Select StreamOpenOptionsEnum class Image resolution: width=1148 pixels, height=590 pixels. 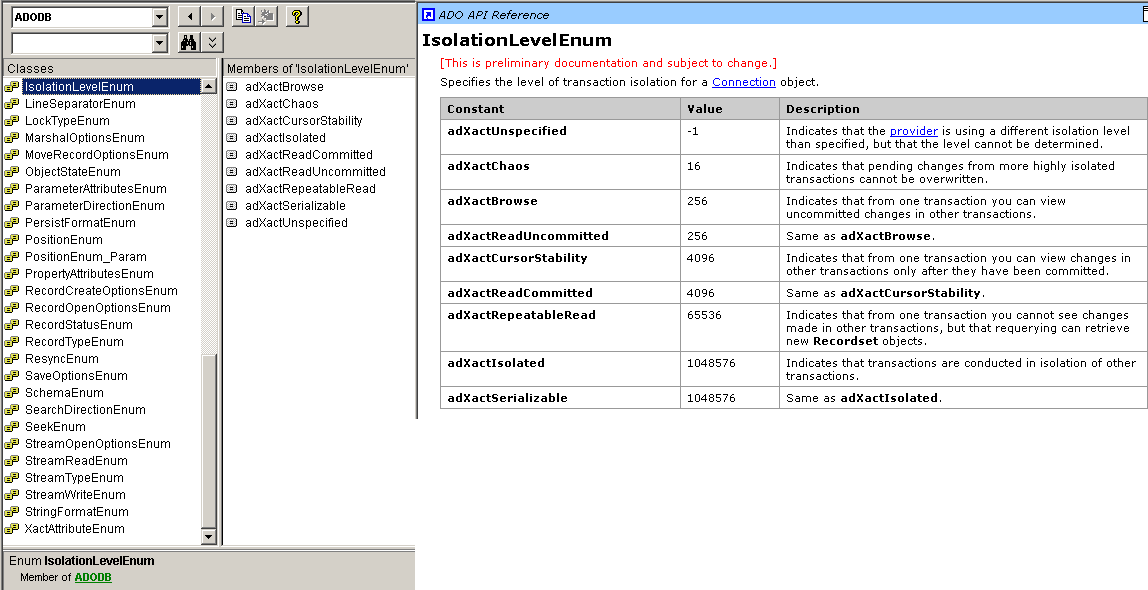(98, 444)
